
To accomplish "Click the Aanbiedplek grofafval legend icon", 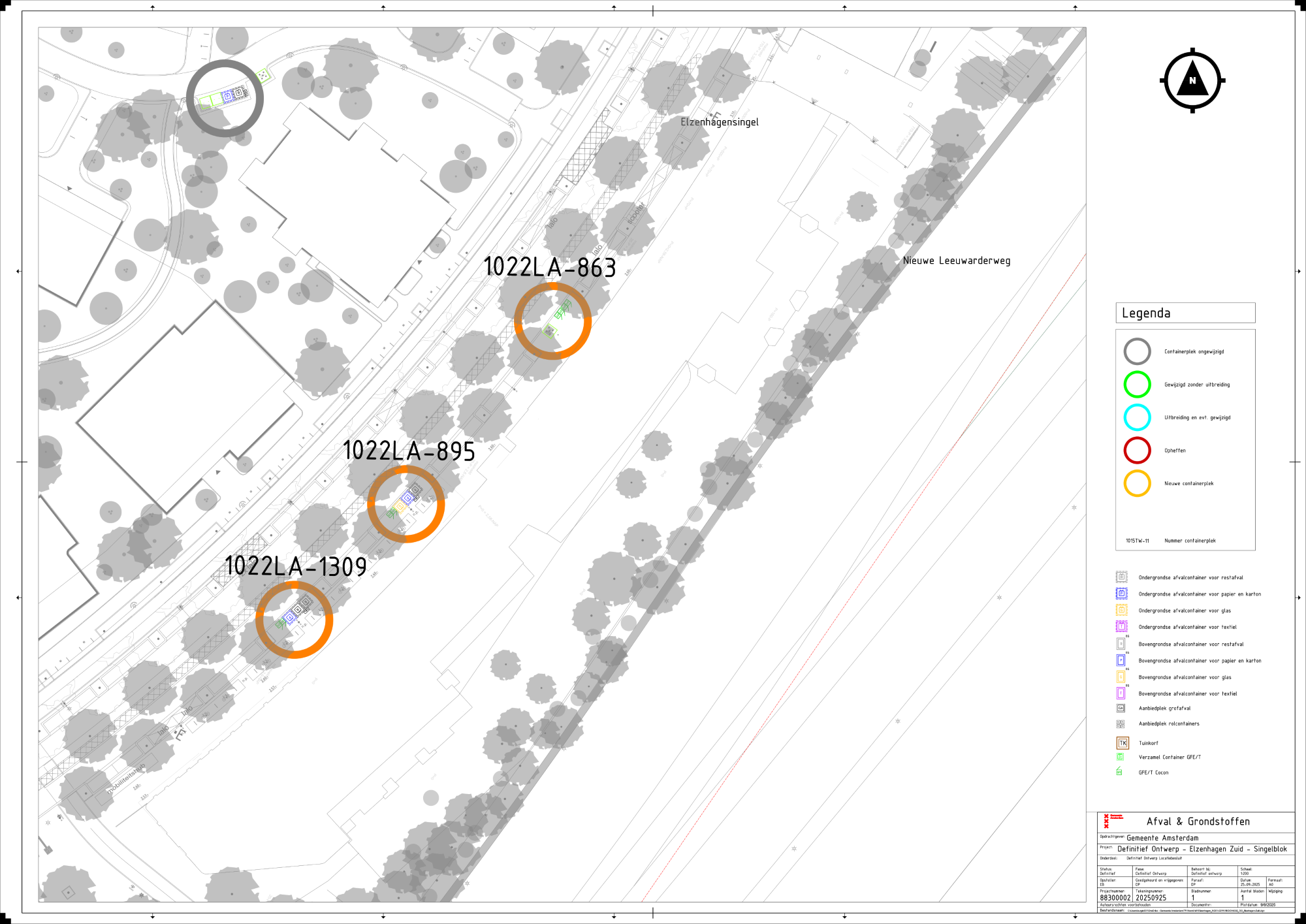I will point(1121,708).
